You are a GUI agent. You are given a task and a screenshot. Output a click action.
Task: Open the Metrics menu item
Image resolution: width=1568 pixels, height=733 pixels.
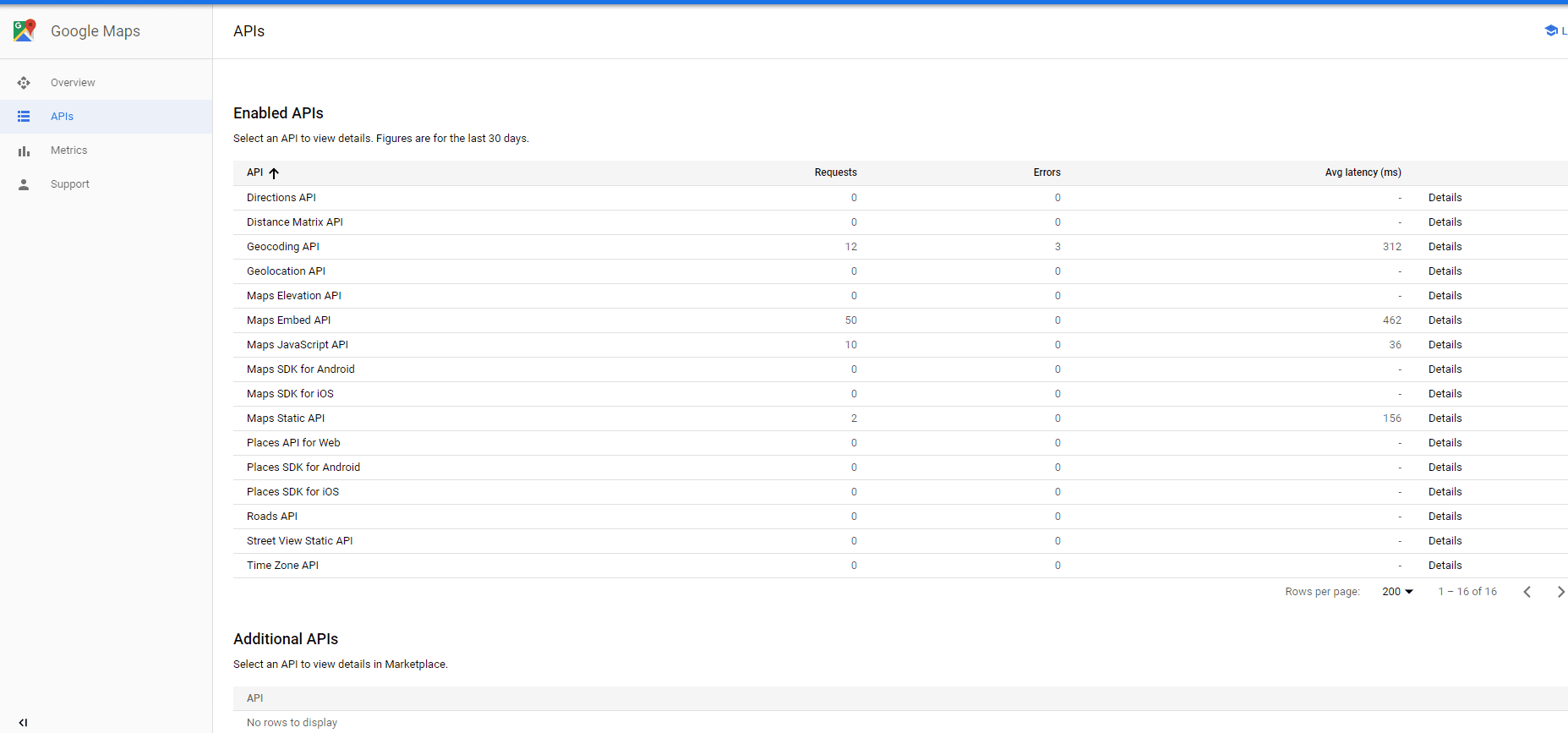[x=68, y=150]
